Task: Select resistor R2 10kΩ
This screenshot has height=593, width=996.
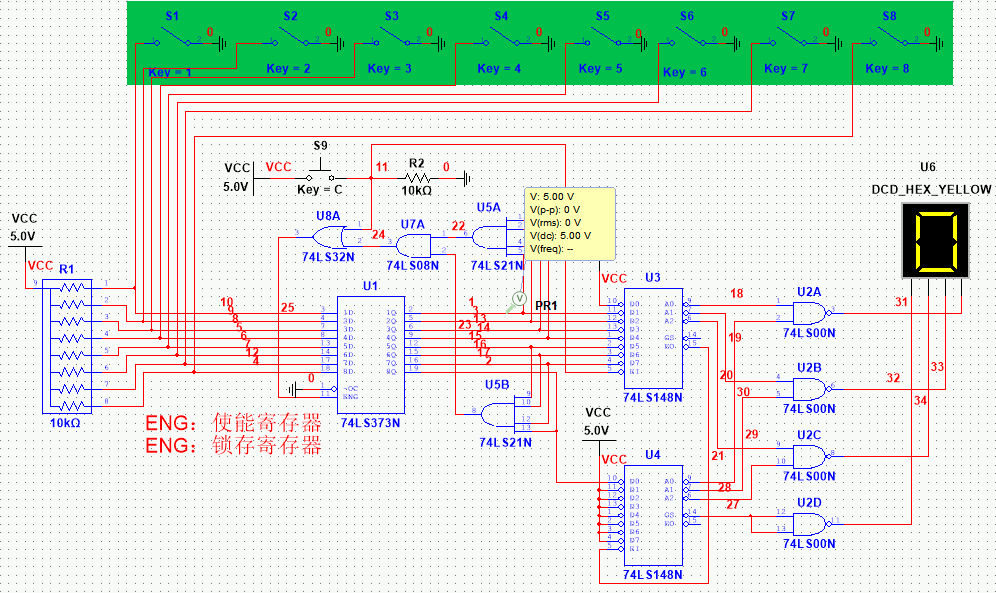Action: [417, 178]
